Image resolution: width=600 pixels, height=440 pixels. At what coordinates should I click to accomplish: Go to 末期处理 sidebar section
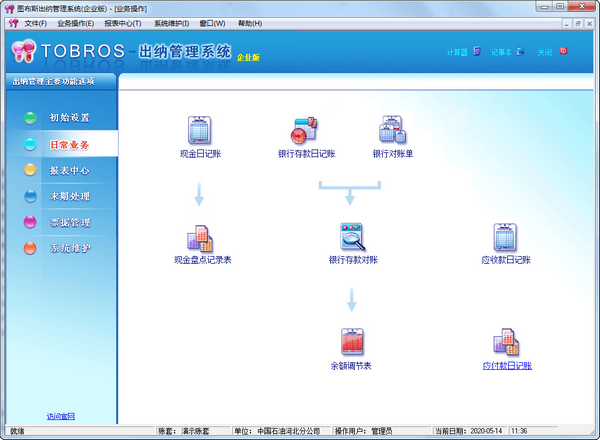tap(69, 196)
